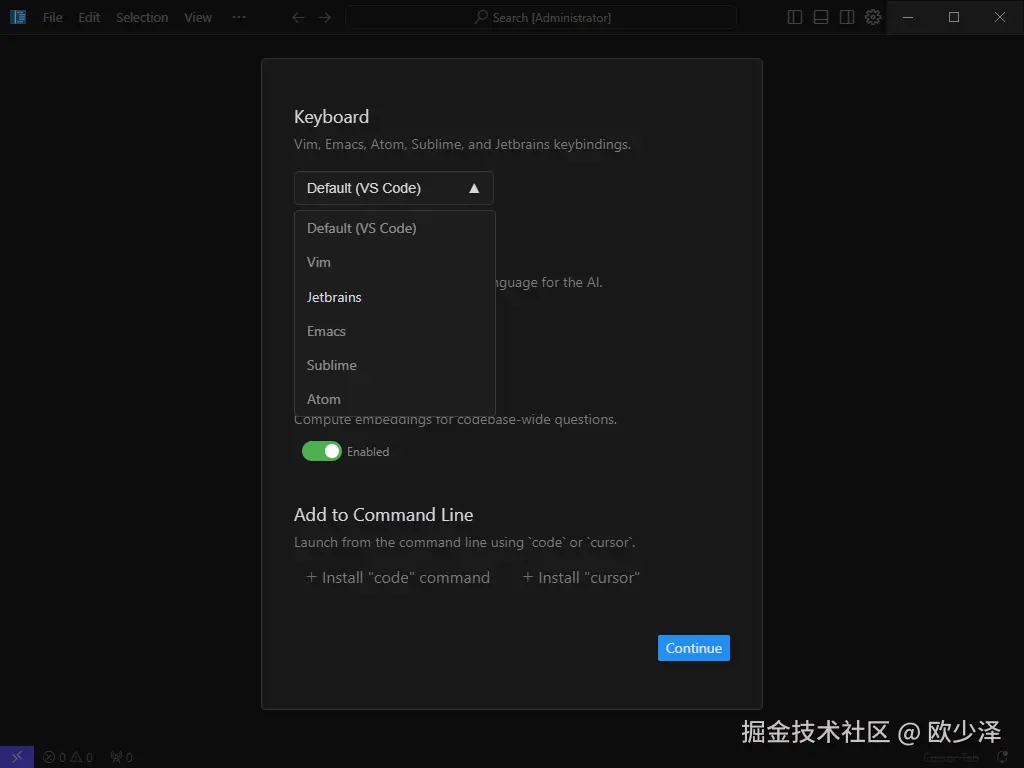
Task: Open the View menu
Action: point(198,18)
